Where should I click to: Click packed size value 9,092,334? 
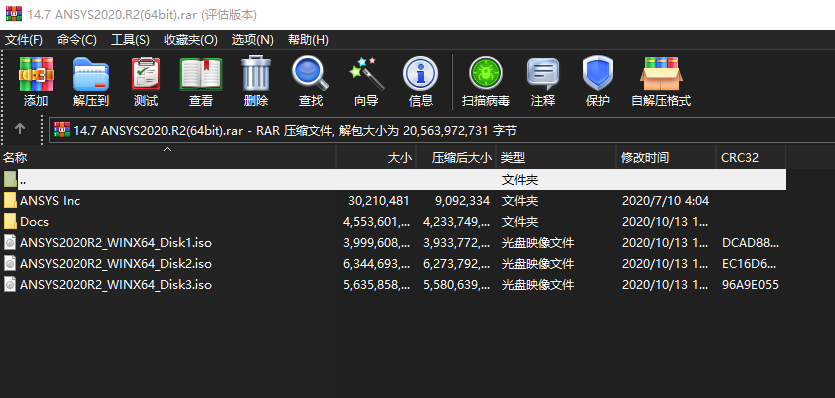pyautogui.click(x=463, y=201)
